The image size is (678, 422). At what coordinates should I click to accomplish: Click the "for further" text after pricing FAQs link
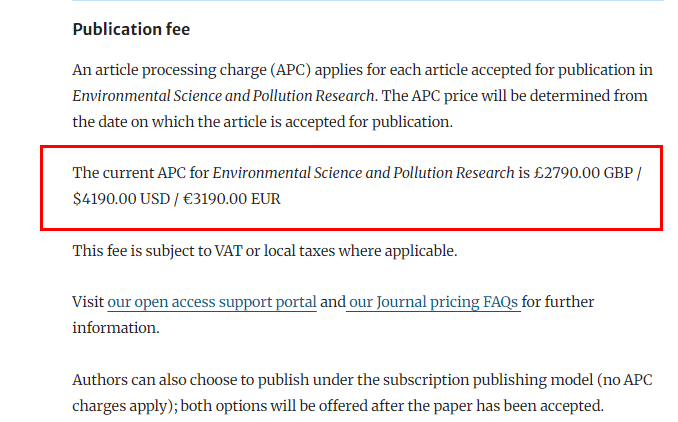pos(558,302)
